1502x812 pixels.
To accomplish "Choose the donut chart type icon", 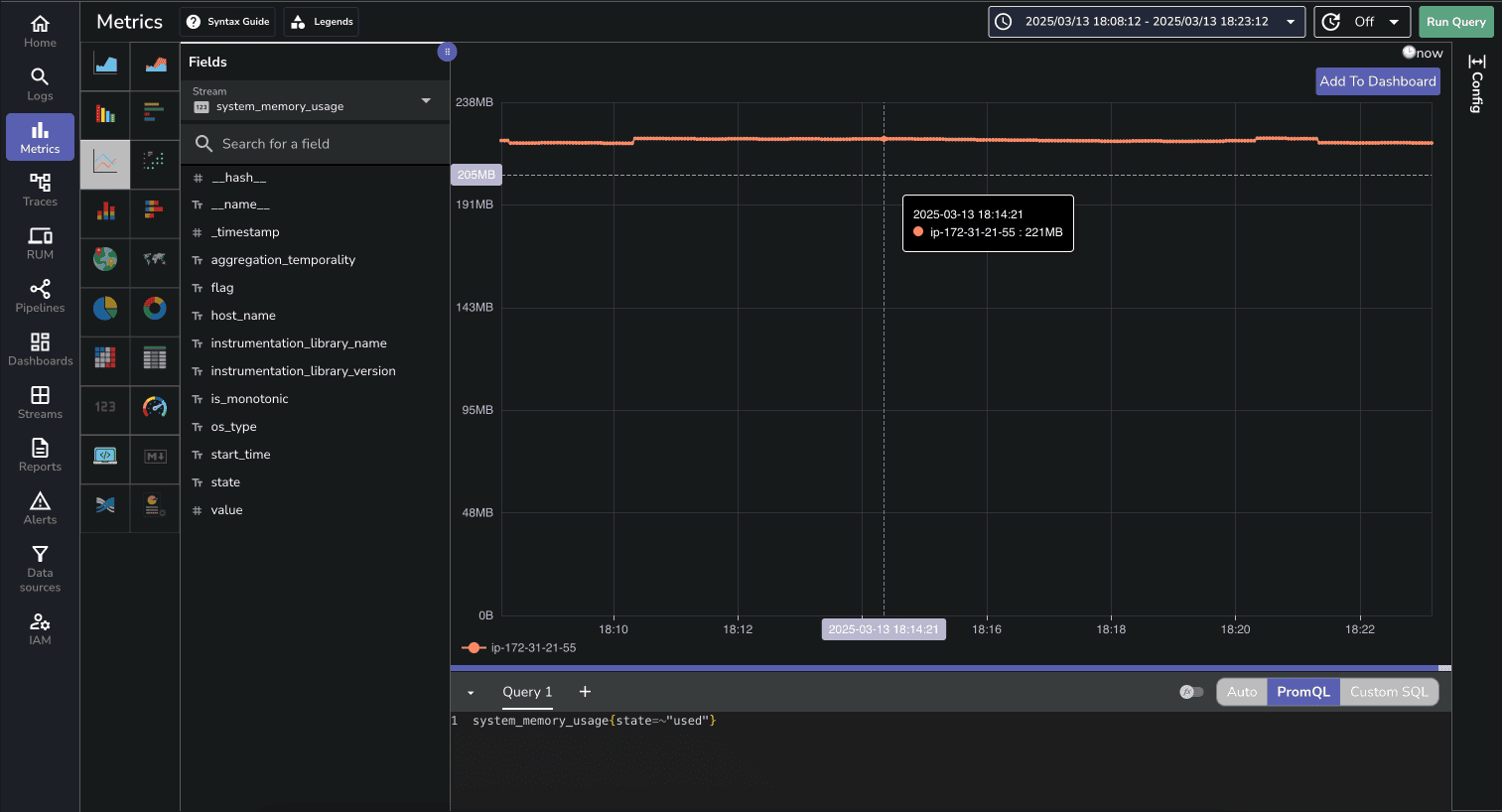I will coord(155,309).
